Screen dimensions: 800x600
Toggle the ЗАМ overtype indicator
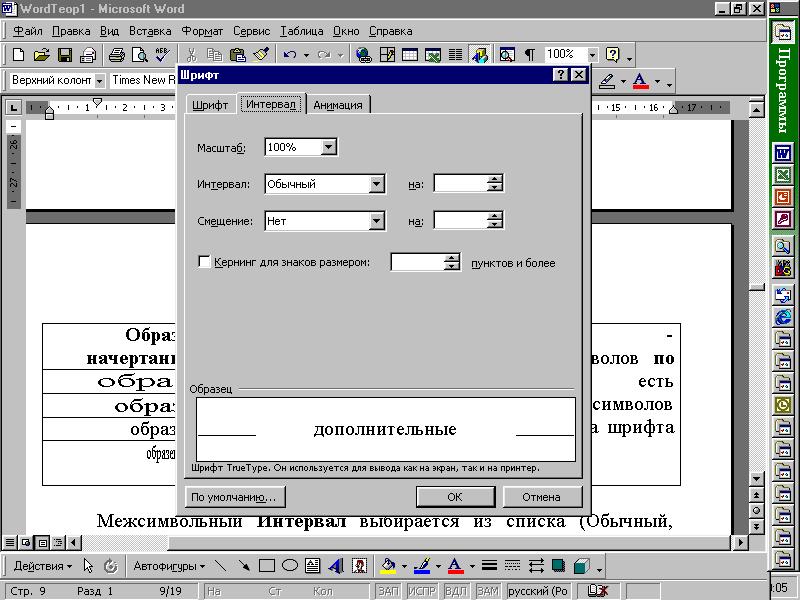pos(488,591)
